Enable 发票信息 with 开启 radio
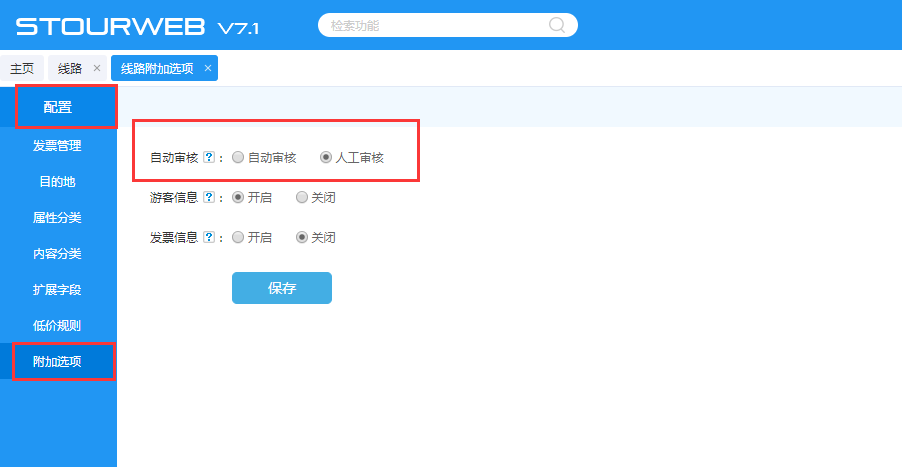This screenshot has height=467, width=902. 238,237
